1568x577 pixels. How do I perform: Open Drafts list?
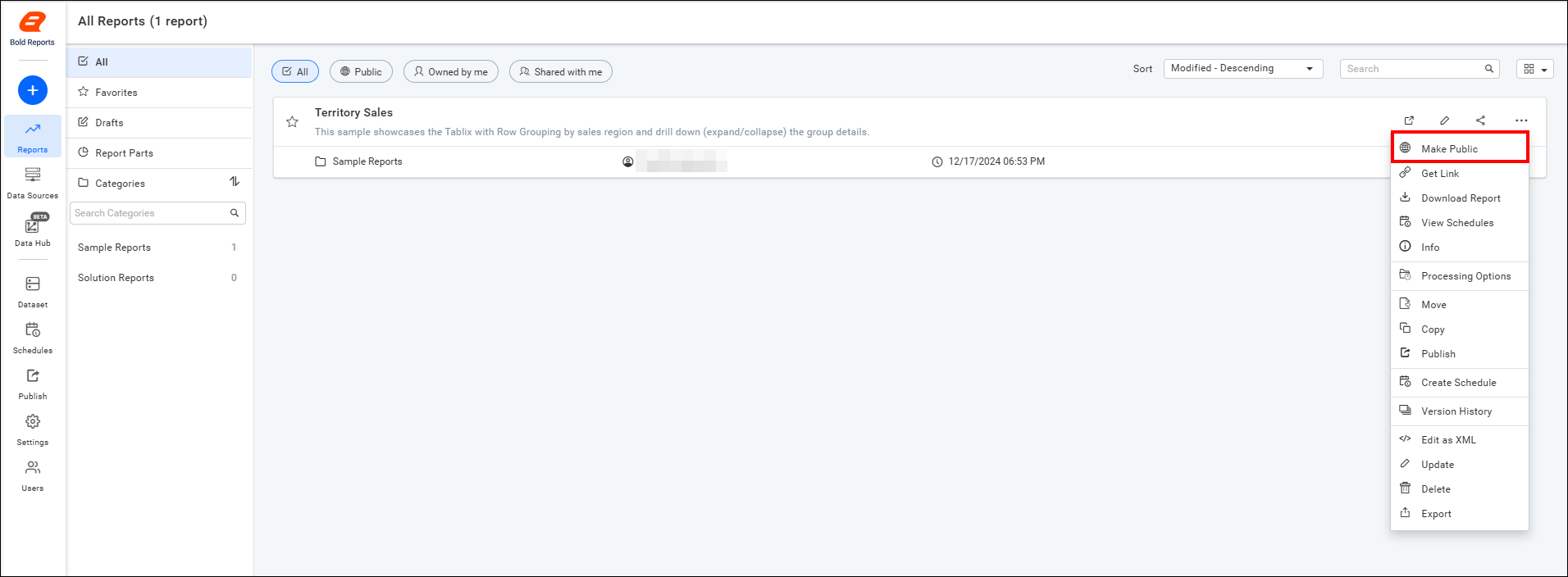point(159,123)
